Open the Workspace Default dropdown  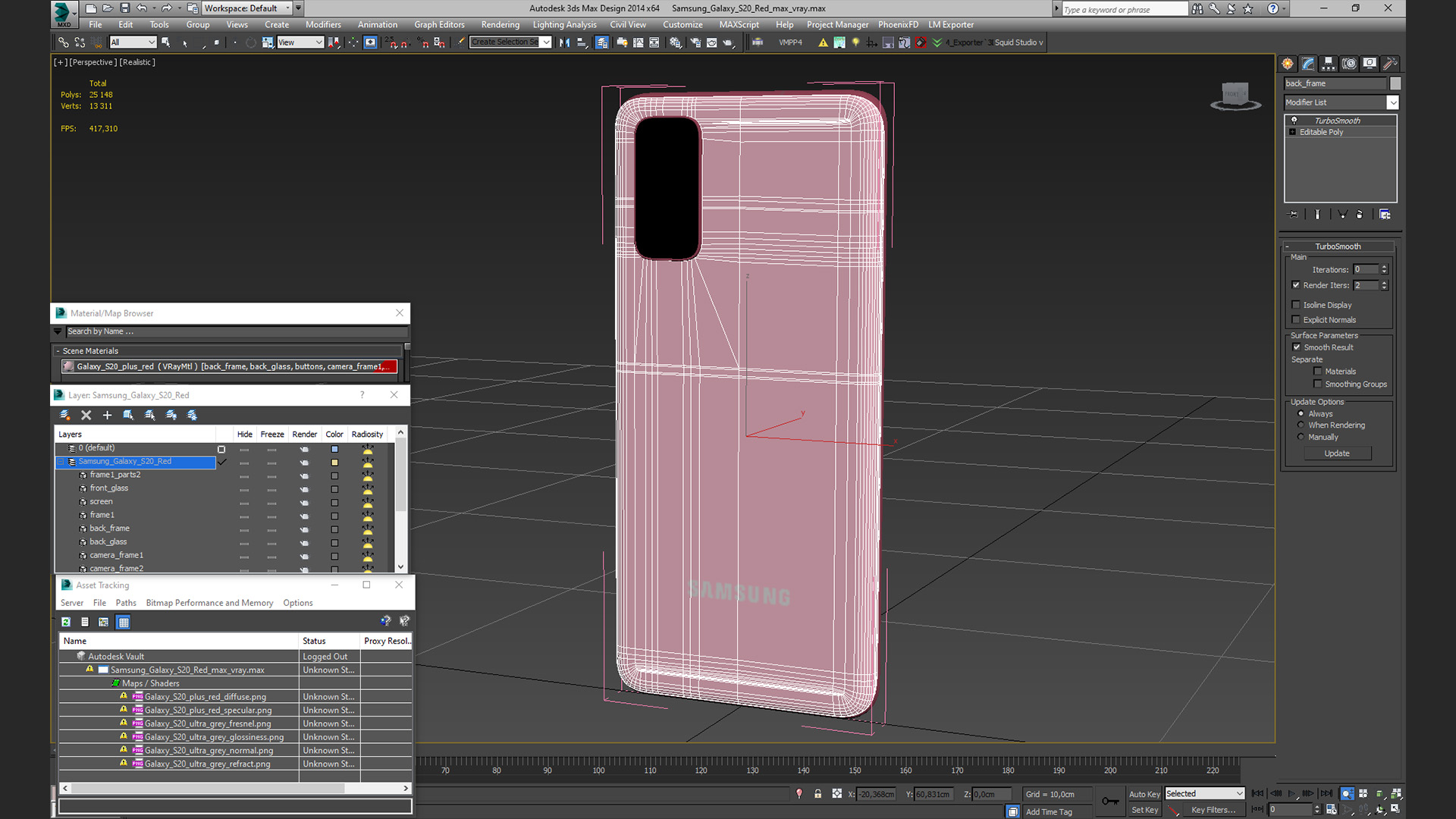pos(247,8)
